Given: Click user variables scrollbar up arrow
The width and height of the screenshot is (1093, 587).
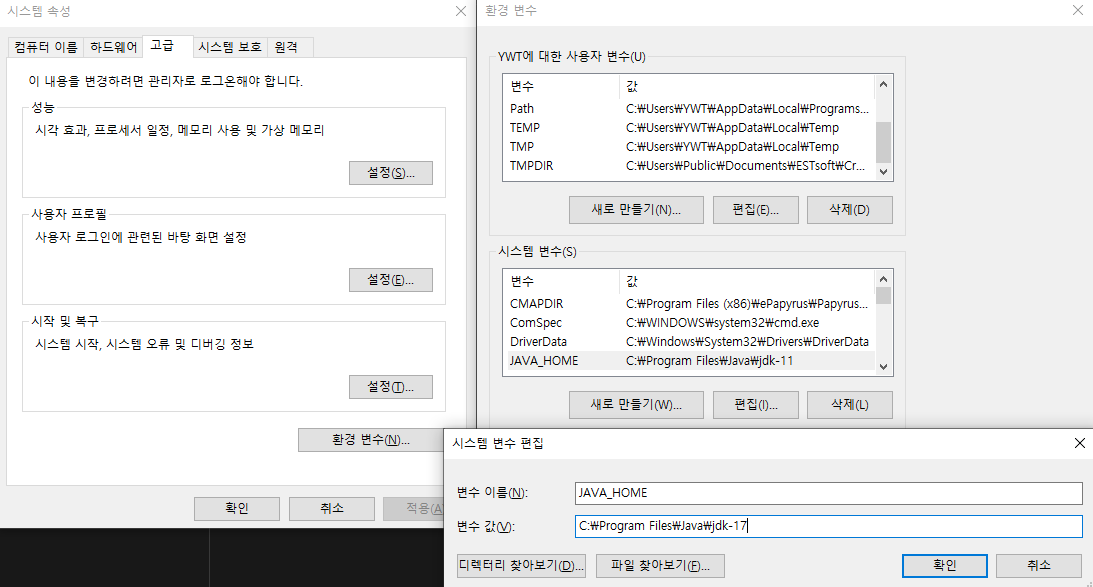Looking at the screenshot, I should [x=883, y=84].
